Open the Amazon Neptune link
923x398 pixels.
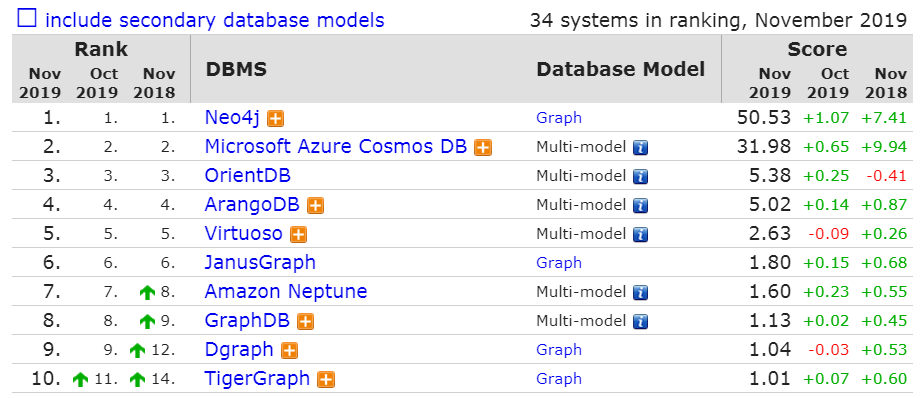[286, 291]
